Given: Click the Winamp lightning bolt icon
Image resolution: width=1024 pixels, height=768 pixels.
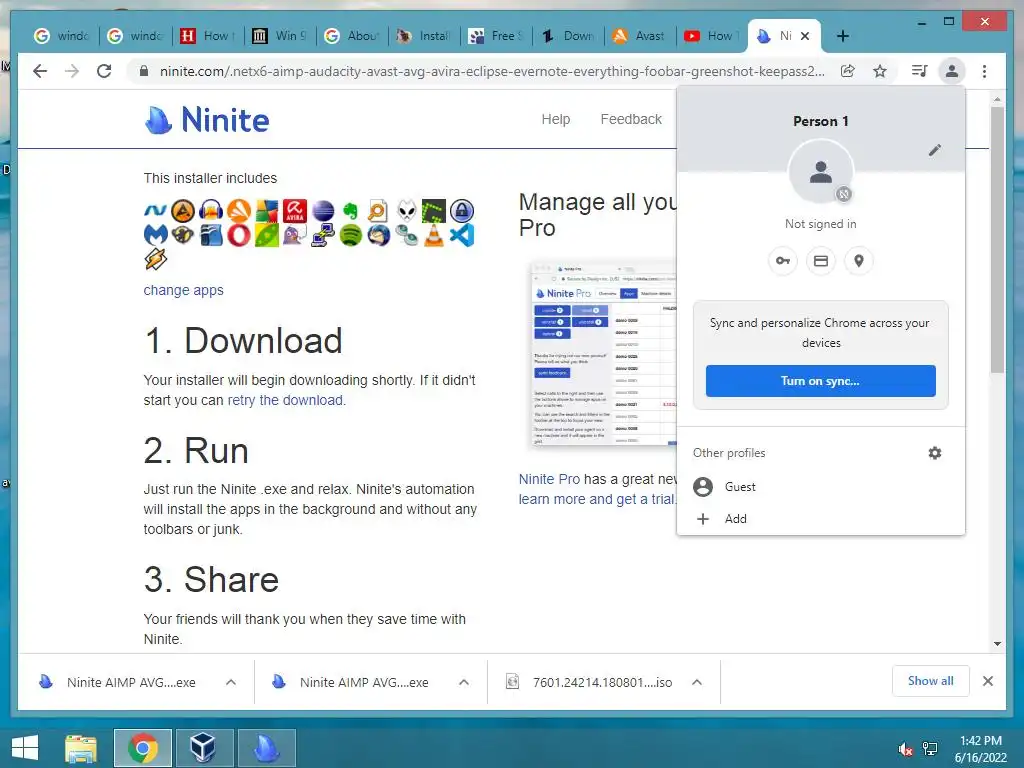Looking at the screenshot, I should [x=155, y=259].
